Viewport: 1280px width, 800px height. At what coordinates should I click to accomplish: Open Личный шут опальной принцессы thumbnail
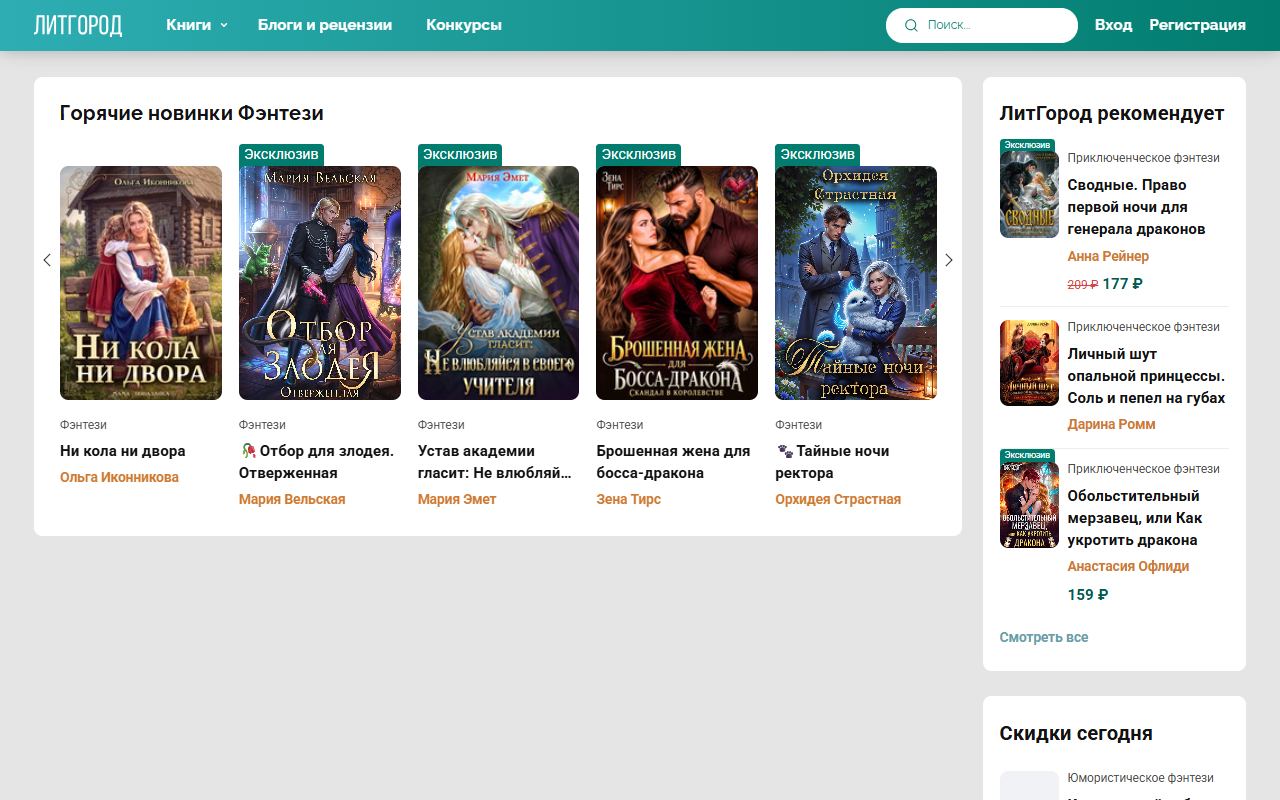pos(1029,363)
